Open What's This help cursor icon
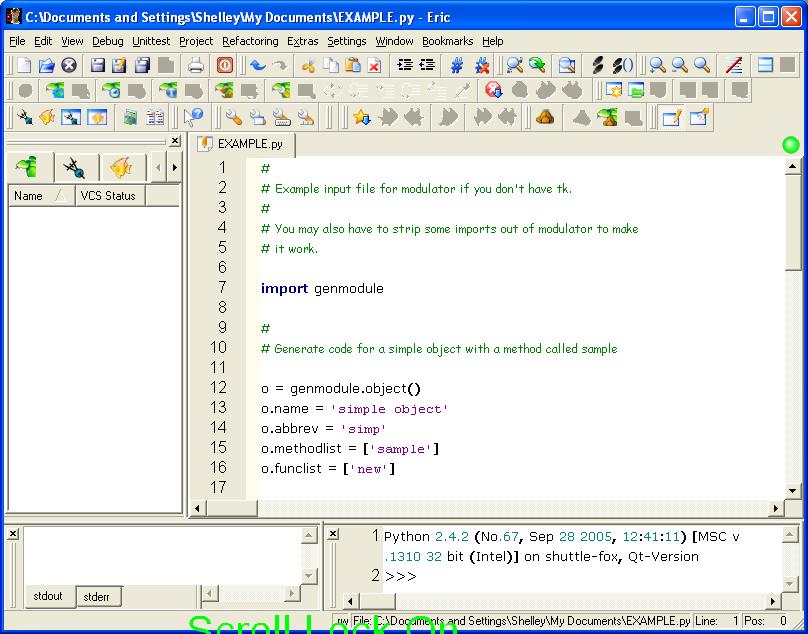 pyautogui.click(x=194, y=118)
